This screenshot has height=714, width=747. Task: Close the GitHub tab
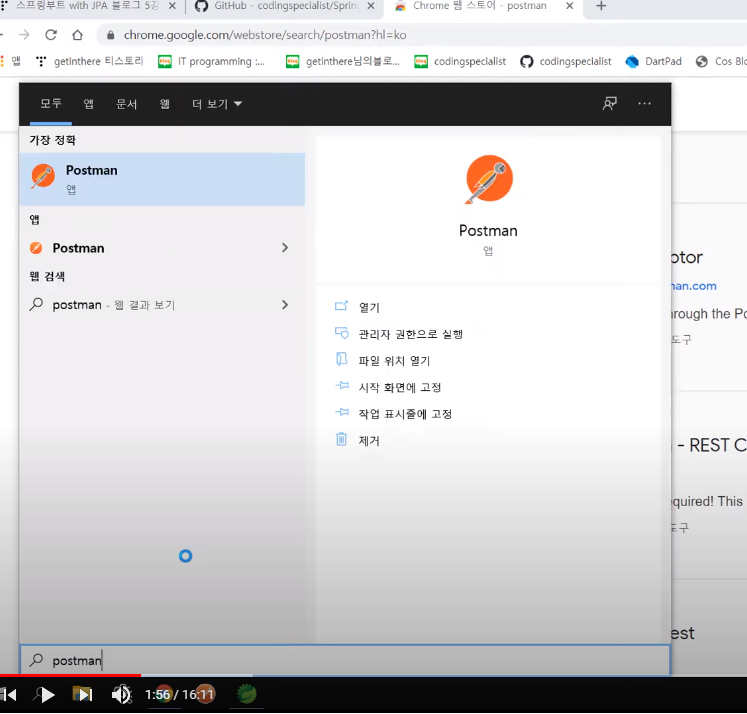point(371,6)
